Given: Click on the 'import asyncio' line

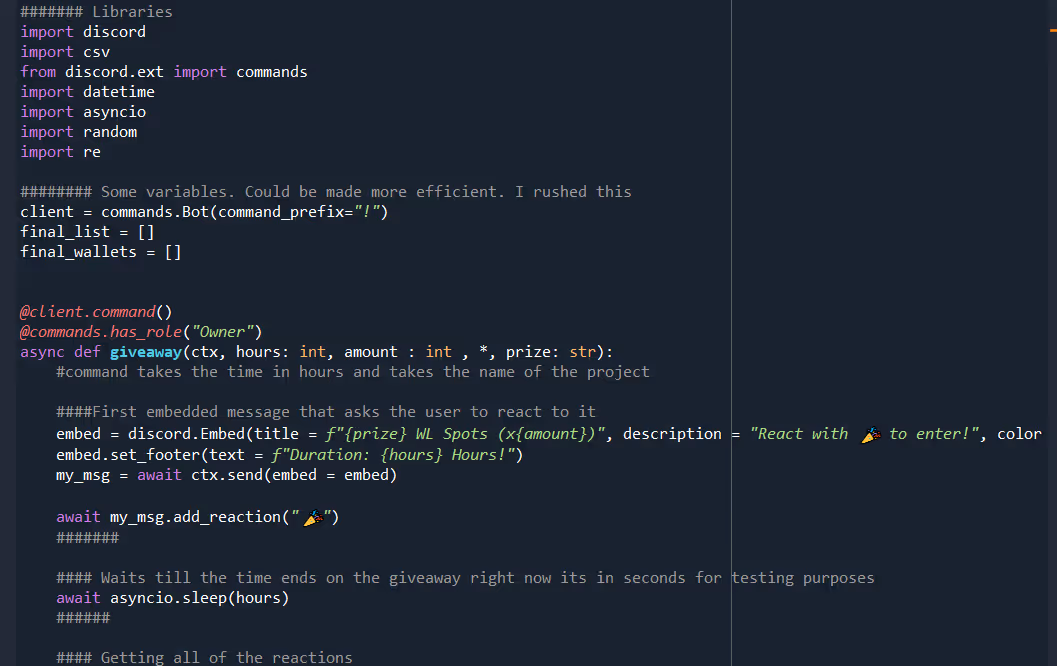Looking at the screenshot, I should click(x=83, y=112).
